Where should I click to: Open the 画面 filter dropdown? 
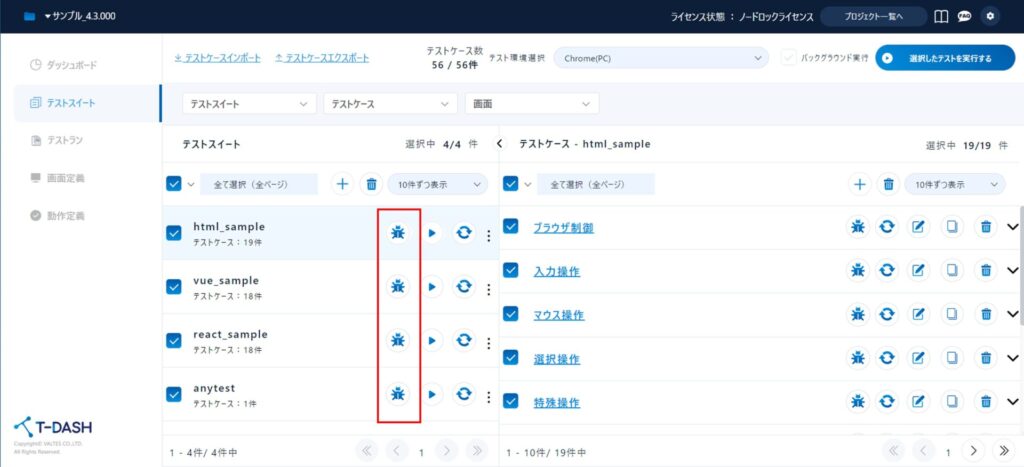pos(531,104)
